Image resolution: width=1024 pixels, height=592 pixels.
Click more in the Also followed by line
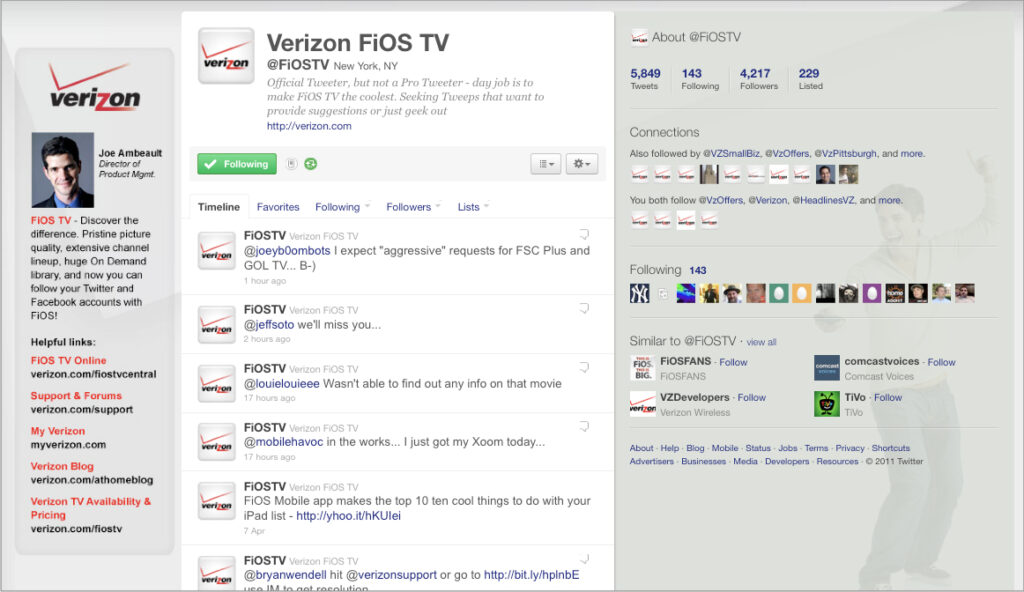[x=912, y=154]
